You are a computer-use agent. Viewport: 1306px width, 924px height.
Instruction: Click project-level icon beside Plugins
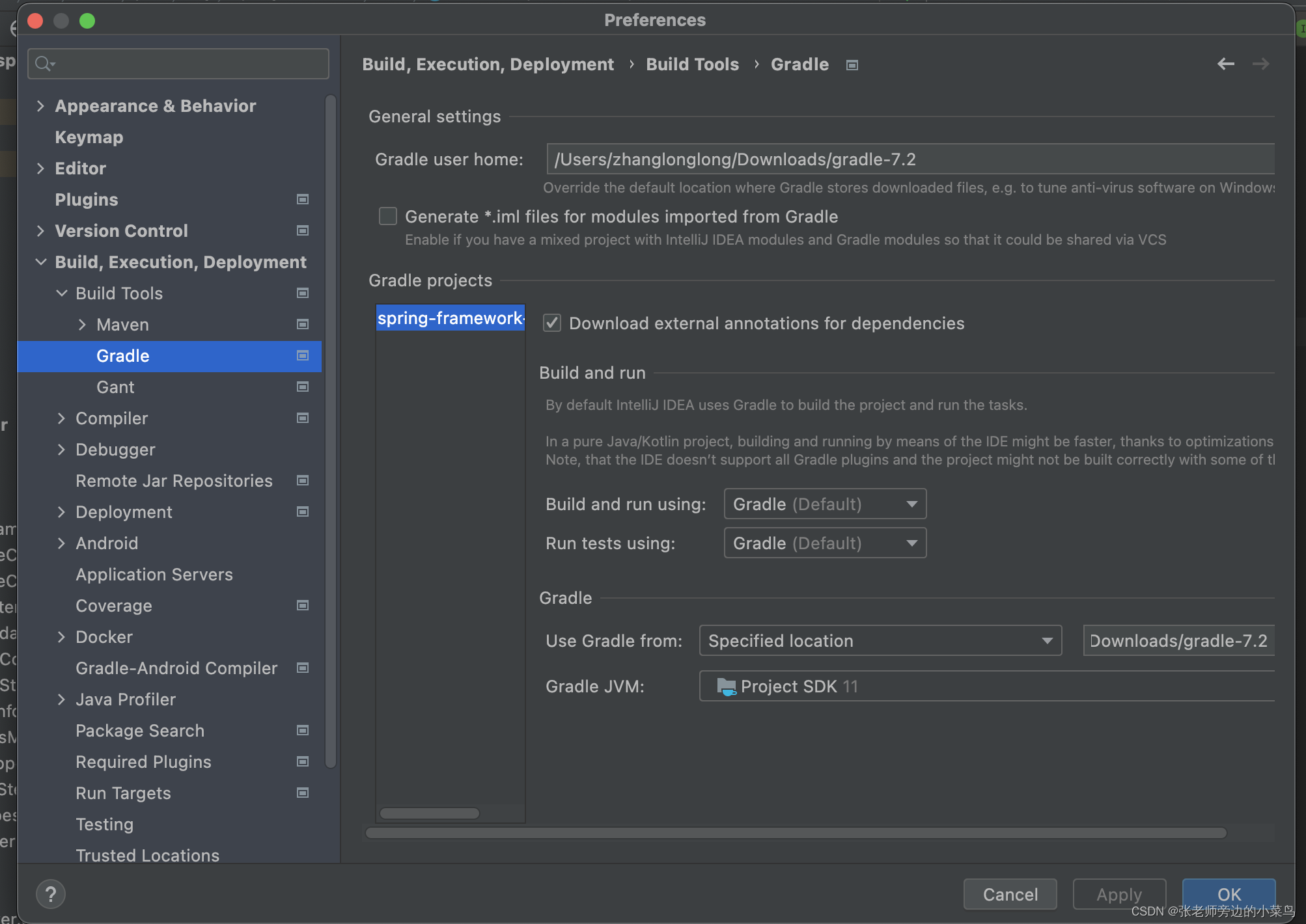click(303, 199)
